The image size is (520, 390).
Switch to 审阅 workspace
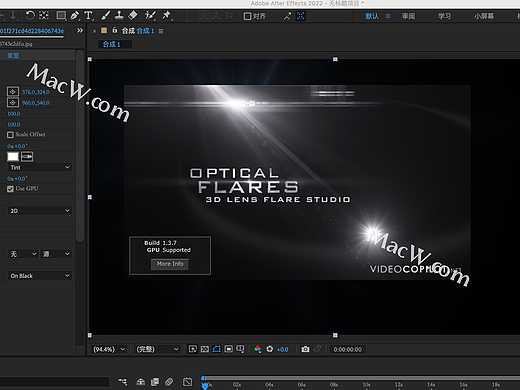(408, 16)
